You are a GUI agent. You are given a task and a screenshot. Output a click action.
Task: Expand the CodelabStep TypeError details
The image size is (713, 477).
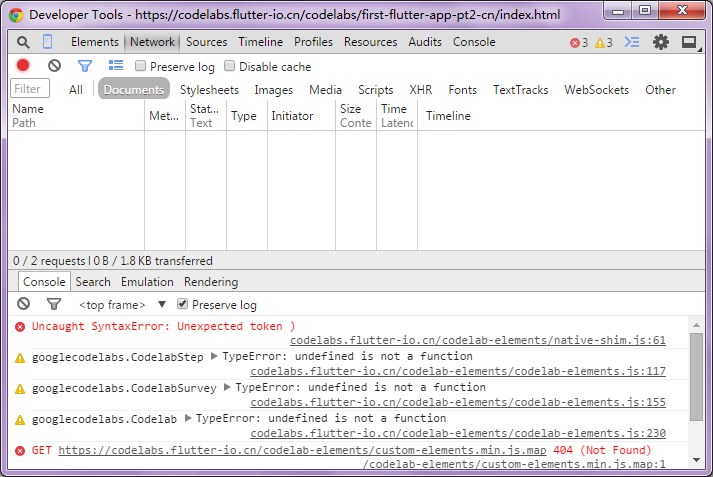point(214,356)
